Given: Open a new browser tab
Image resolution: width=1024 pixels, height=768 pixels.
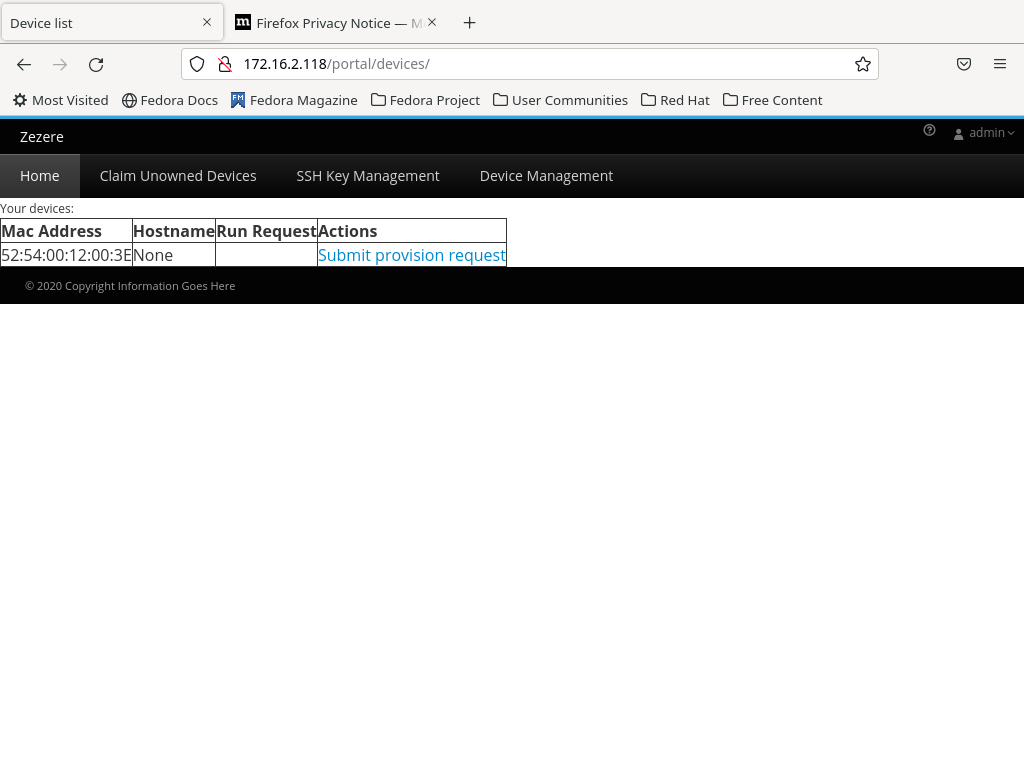Looking at the screenshot, I should (x=469, y=23).
